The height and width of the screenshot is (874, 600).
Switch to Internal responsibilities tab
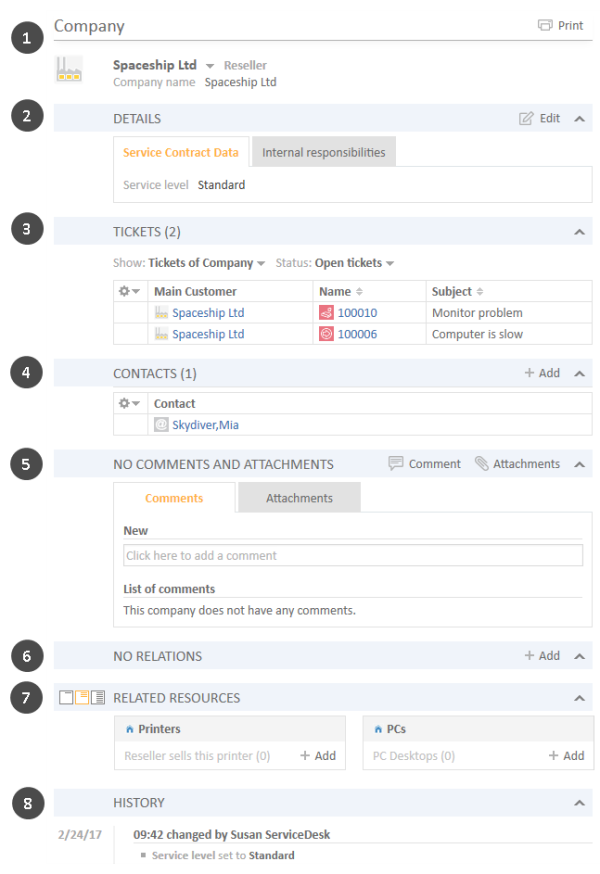pyautogui.click(x=324, y=152)
